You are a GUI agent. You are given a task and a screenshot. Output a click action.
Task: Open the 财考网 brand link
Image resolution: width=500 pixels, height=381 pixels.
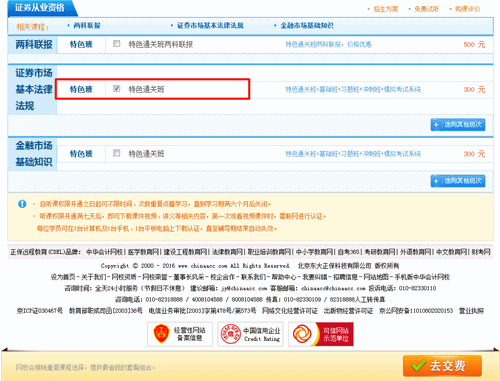click(x=481, y=252)
